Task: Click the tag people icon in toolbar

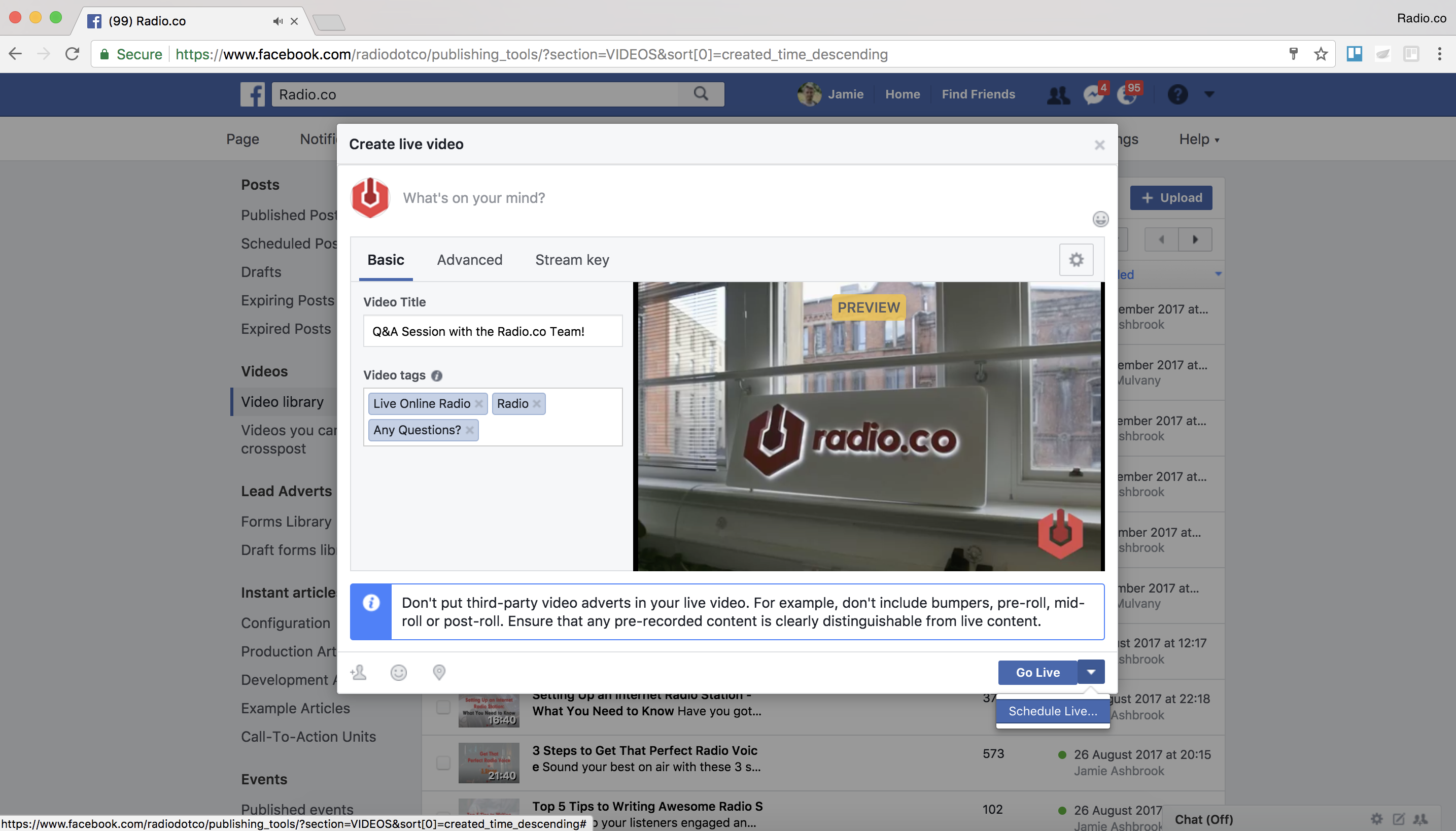Action: [x=358, y=671]
